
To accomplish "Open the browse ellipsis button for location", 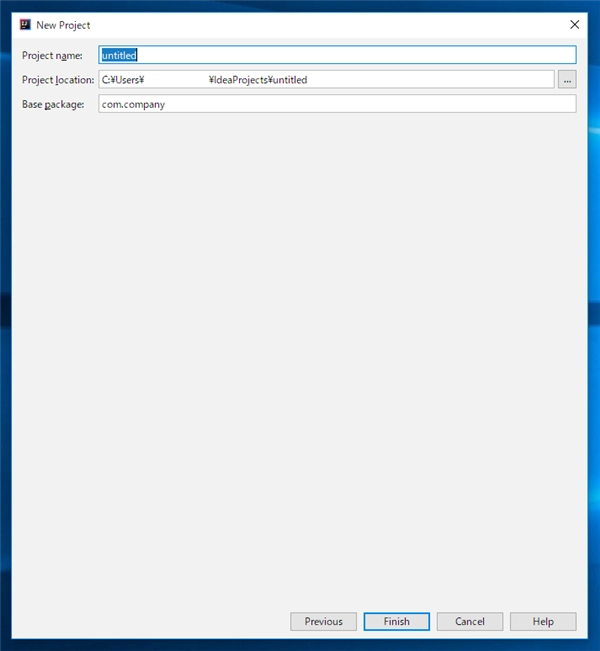I will click(x=567, y=79).
